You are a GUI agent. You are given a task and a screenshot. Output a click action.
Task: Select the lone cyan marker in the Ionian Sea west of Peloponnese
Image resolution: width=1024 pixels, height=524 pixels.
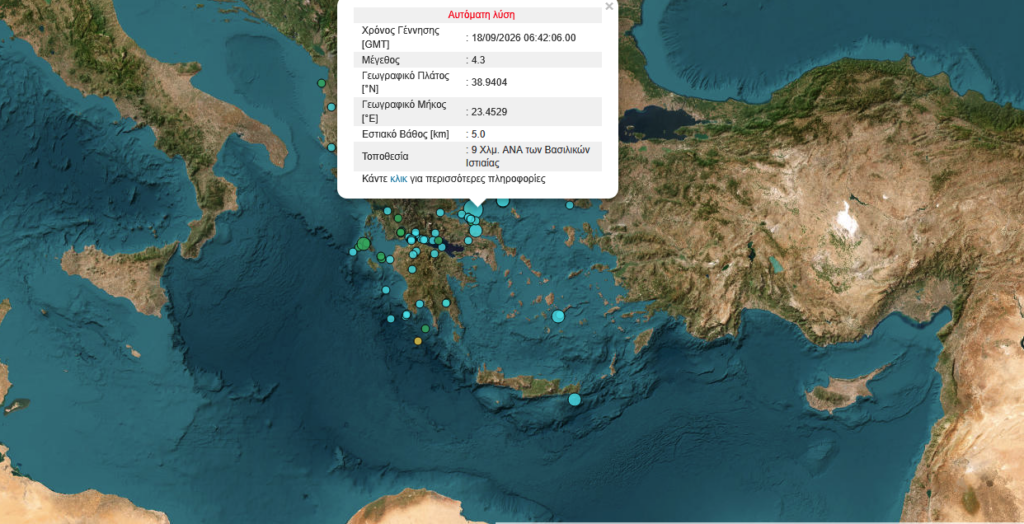tap(386, 290)
